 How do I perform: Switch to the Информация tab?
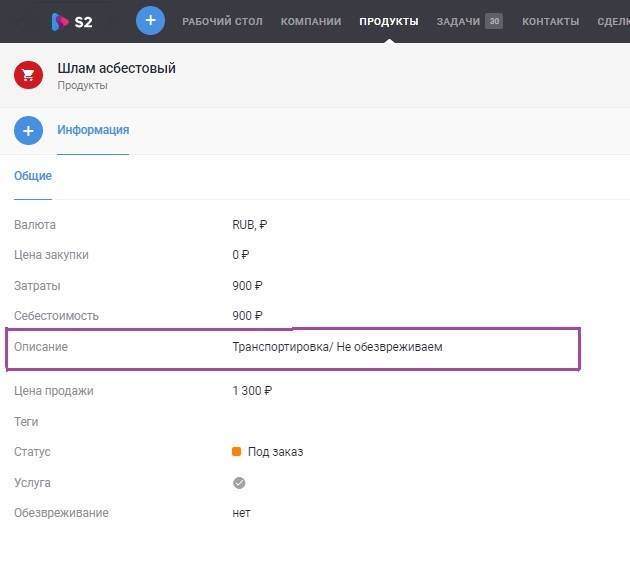(x=93, y=130)
